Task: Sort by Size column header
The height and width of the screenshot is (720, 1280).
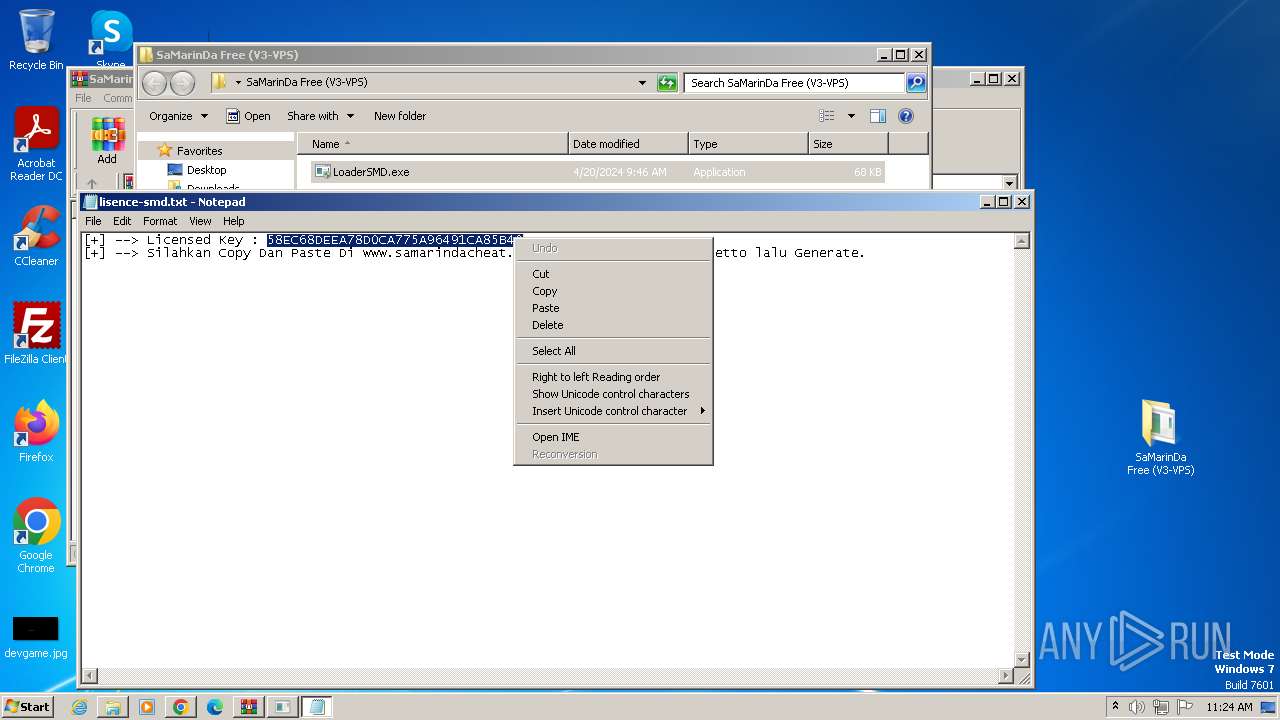Action: pyautogui.click(x=848, y=144)
